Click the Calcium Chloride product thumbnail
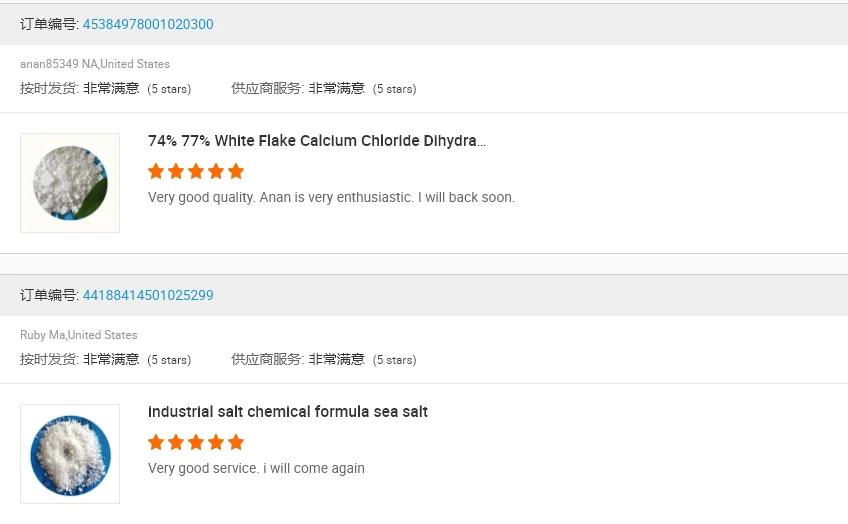This screenshot has height=524, width=848. click(x=70, y=183)
